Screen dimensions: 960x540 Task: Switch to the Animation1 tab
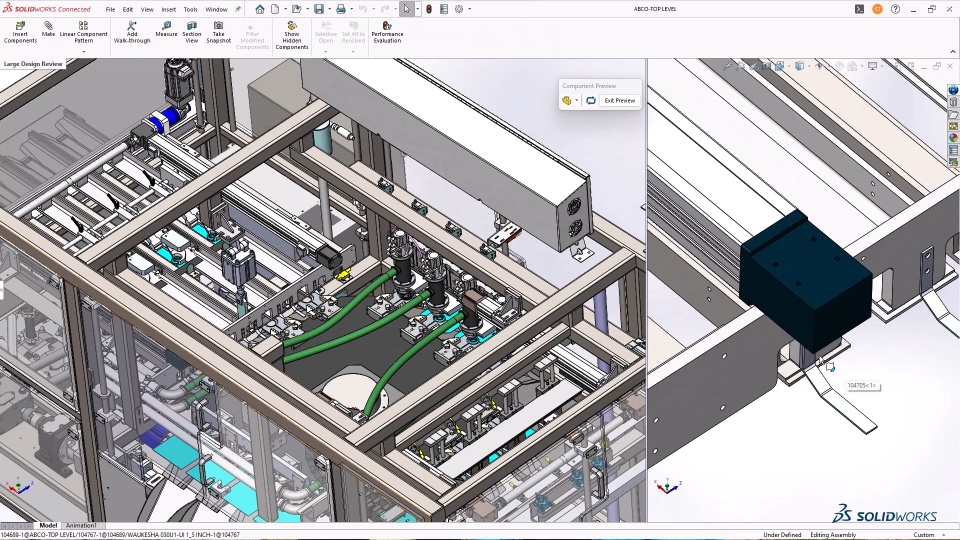(x=81, y=525)
